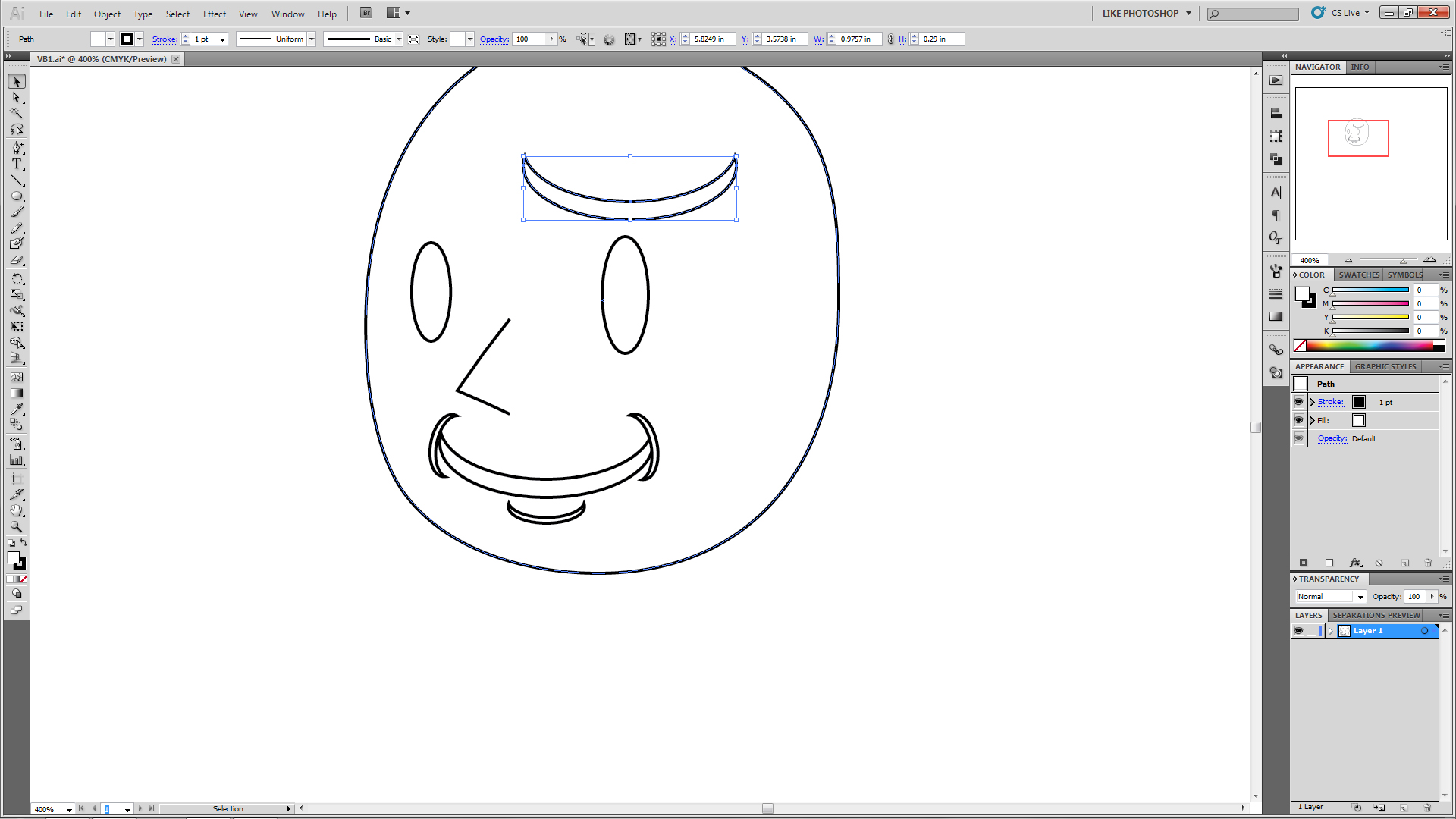
Task: Select the Type tool
Action: point(17,164)
